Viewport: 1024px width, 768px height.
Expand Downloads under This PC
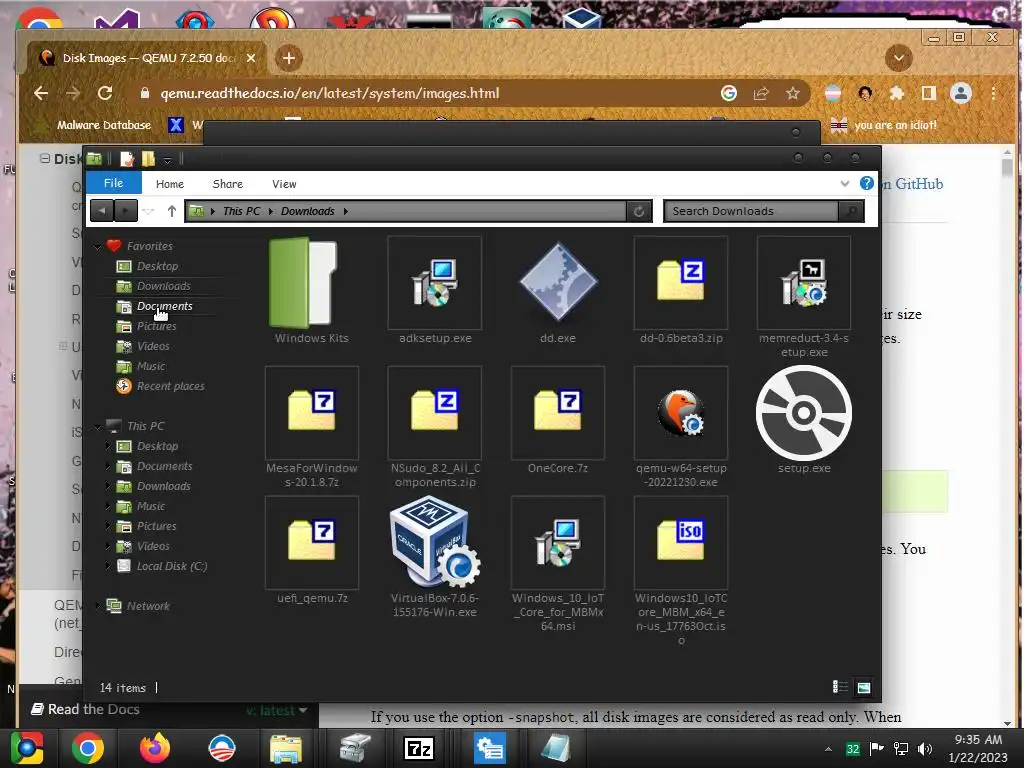(x=108, y=486)
